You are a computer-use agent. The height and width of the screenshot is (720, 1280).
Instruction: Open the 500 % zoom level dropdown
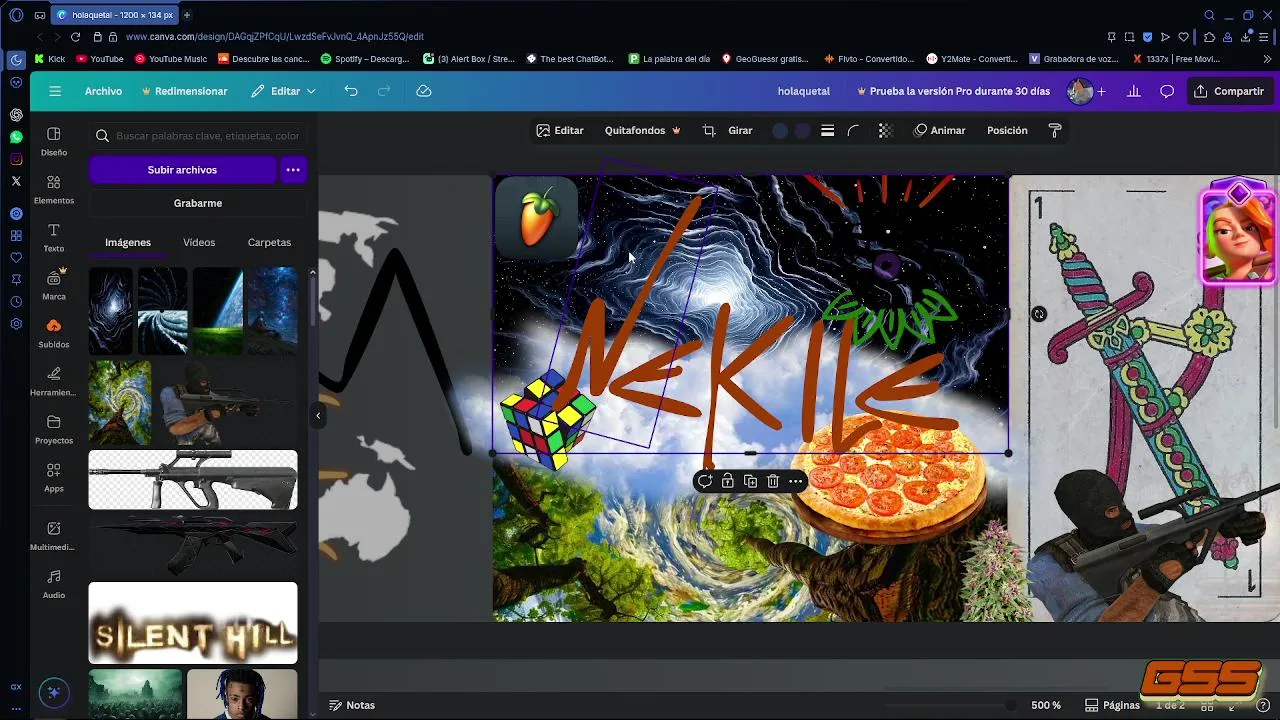[1046, 705]
